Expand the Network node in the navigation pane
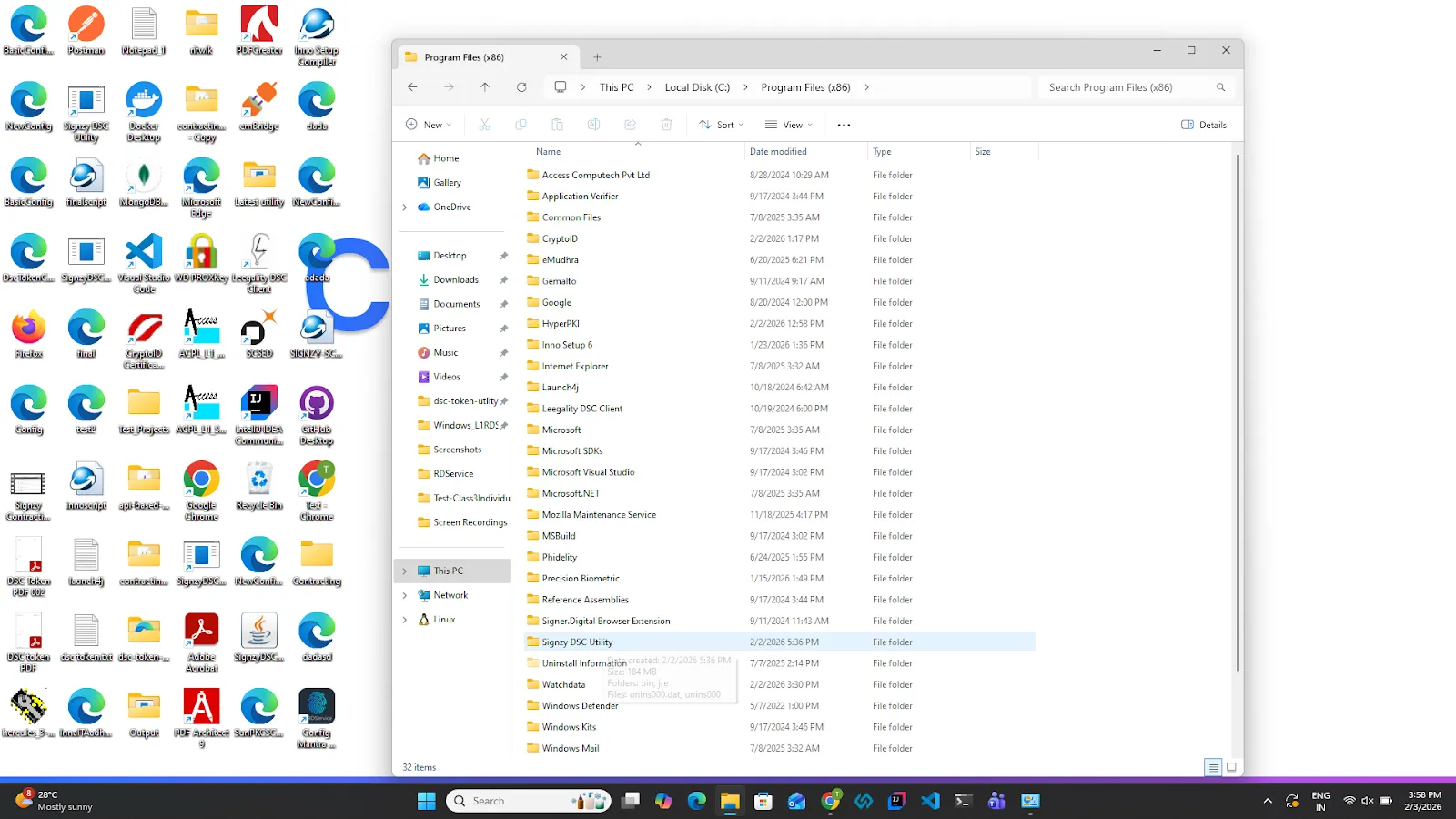The width and height of the screenshot is (1456, 819). 405,595
